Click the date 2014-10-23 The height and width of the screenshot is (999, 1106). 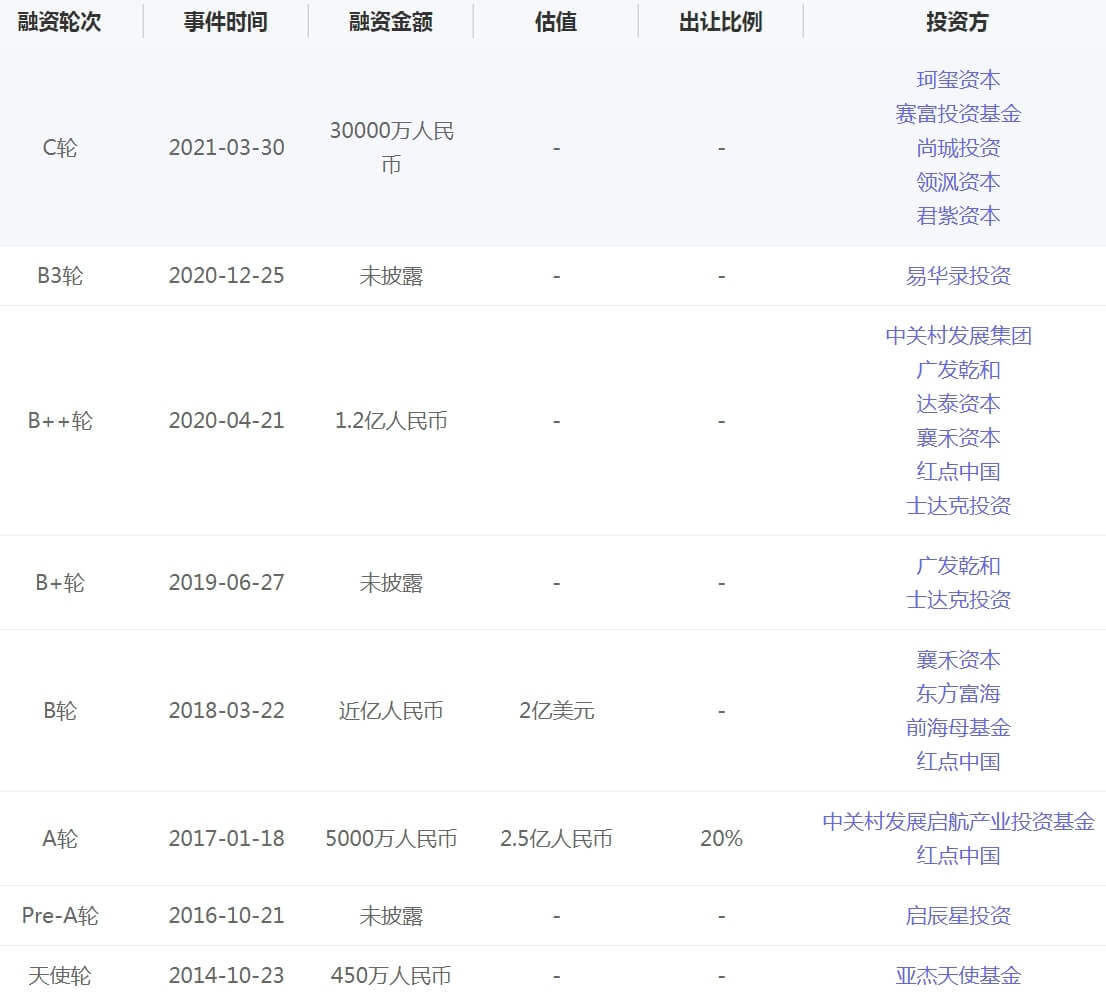[x=226, y=976]
